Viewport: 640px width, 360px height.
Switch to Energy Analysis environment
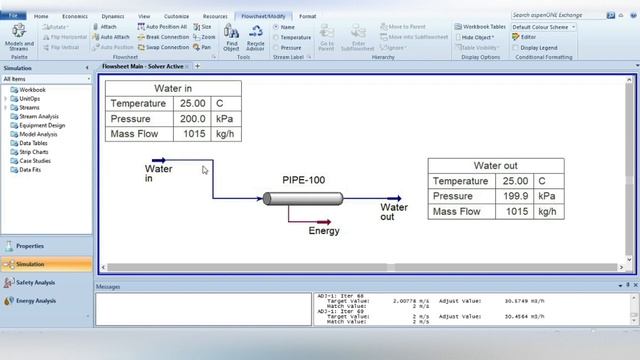click(47, 301)
